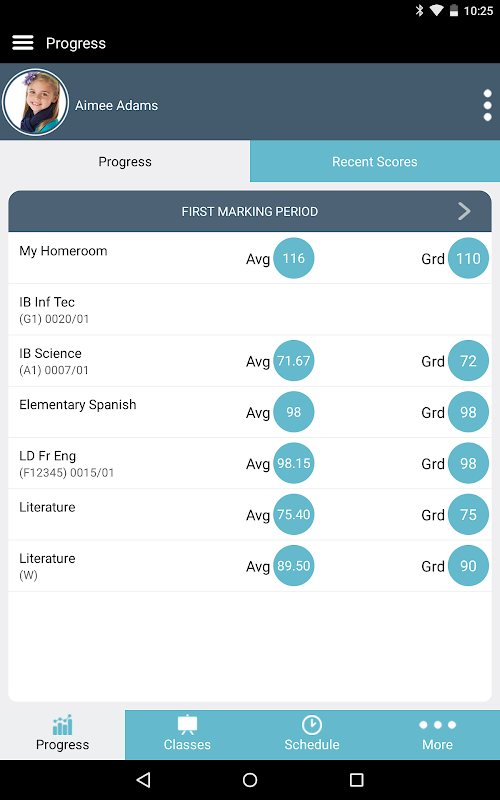Open the IB Inf Tec class row
The width and height of the screenshot is (500, 800).
250,310
